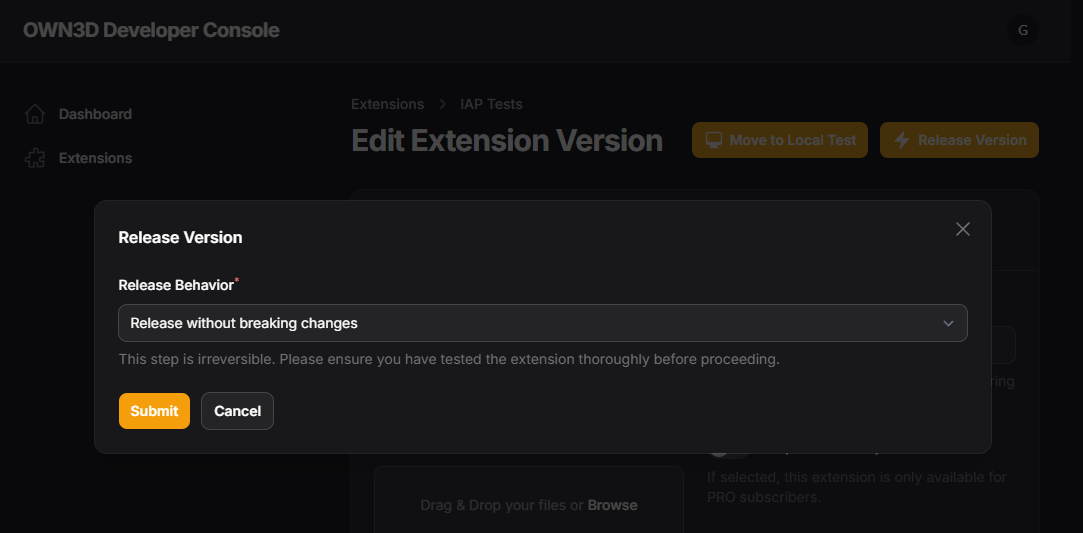Click the lightning bolt icon on Release Version
Image resolution: width=1083 pixels, height=533 pixels.
(x=901, y=140)
